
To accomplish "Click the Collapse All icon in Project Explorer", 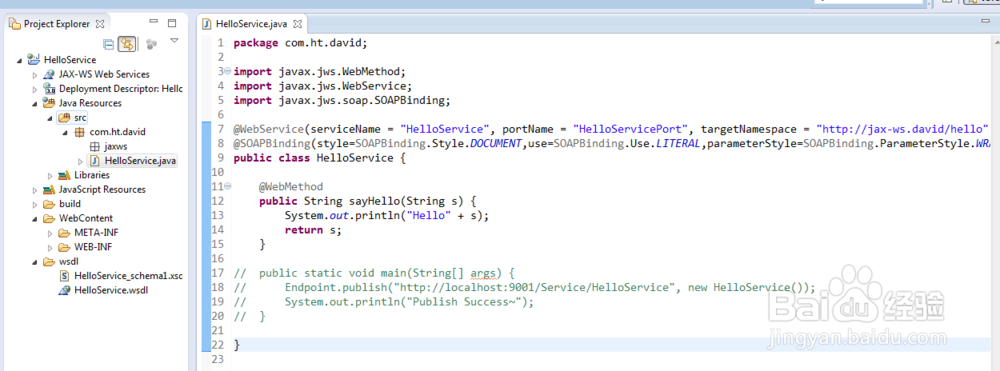I will pos(109,44).
